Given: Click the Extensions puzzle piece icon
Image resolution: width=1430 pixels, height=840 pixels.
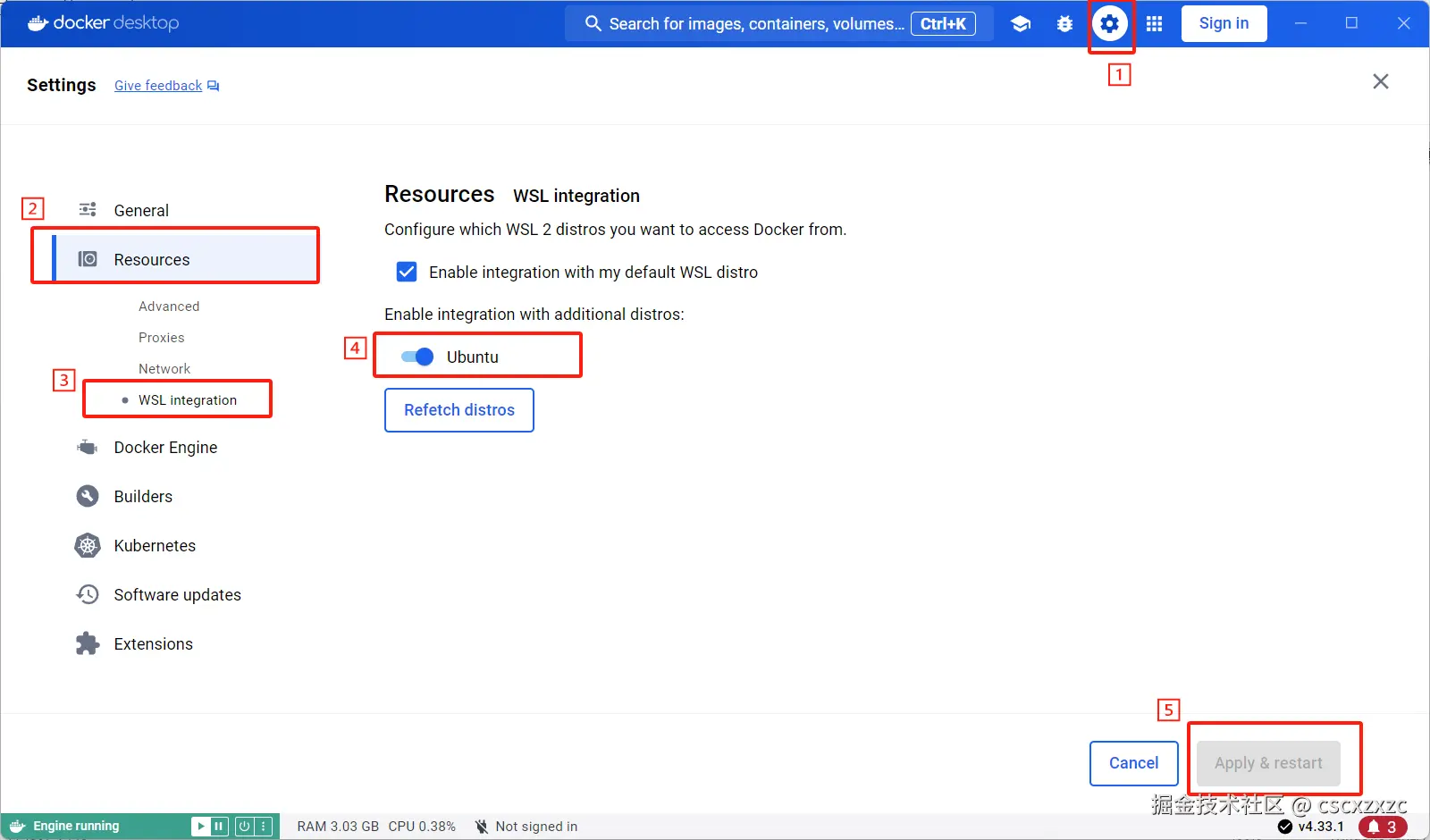Looking at the screenshot, I should [88, 643].
